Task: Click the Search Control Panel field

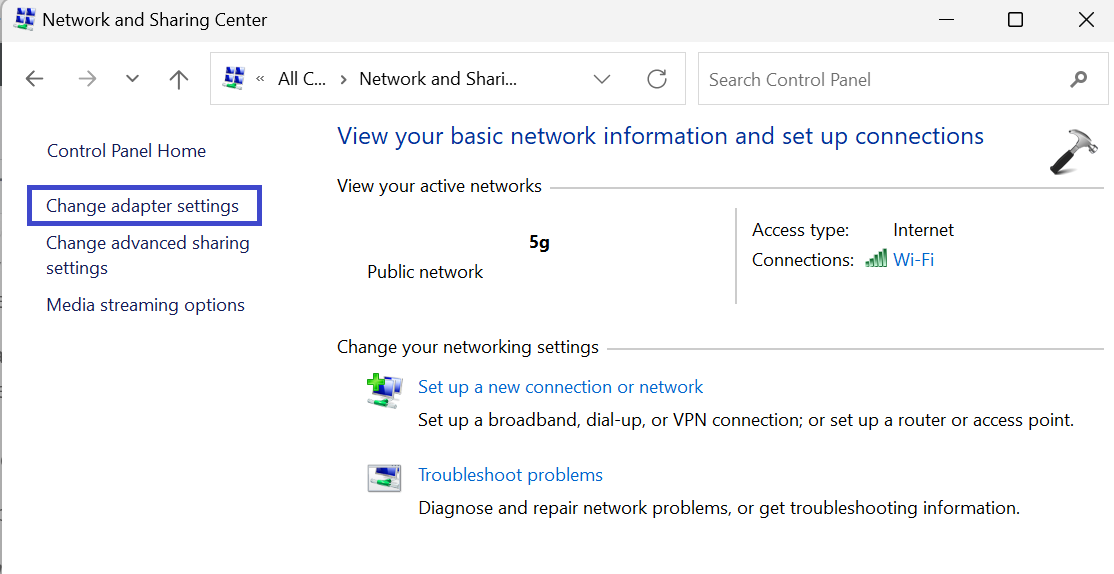Action: pyautogui.click(x=880, y=79)
